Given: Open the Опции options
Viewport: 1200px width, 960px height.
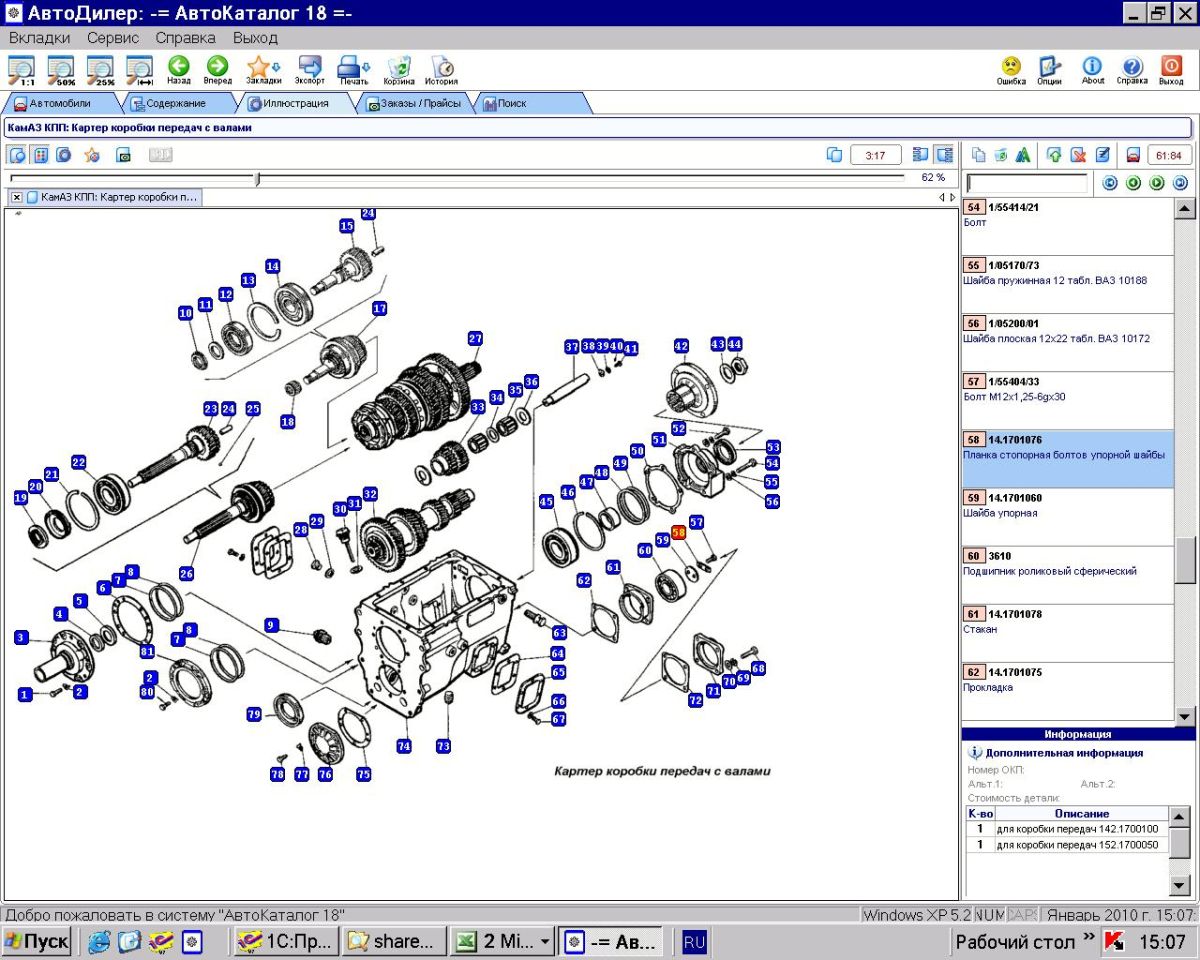Looking at the screenshot, I should click(1050, 70).
